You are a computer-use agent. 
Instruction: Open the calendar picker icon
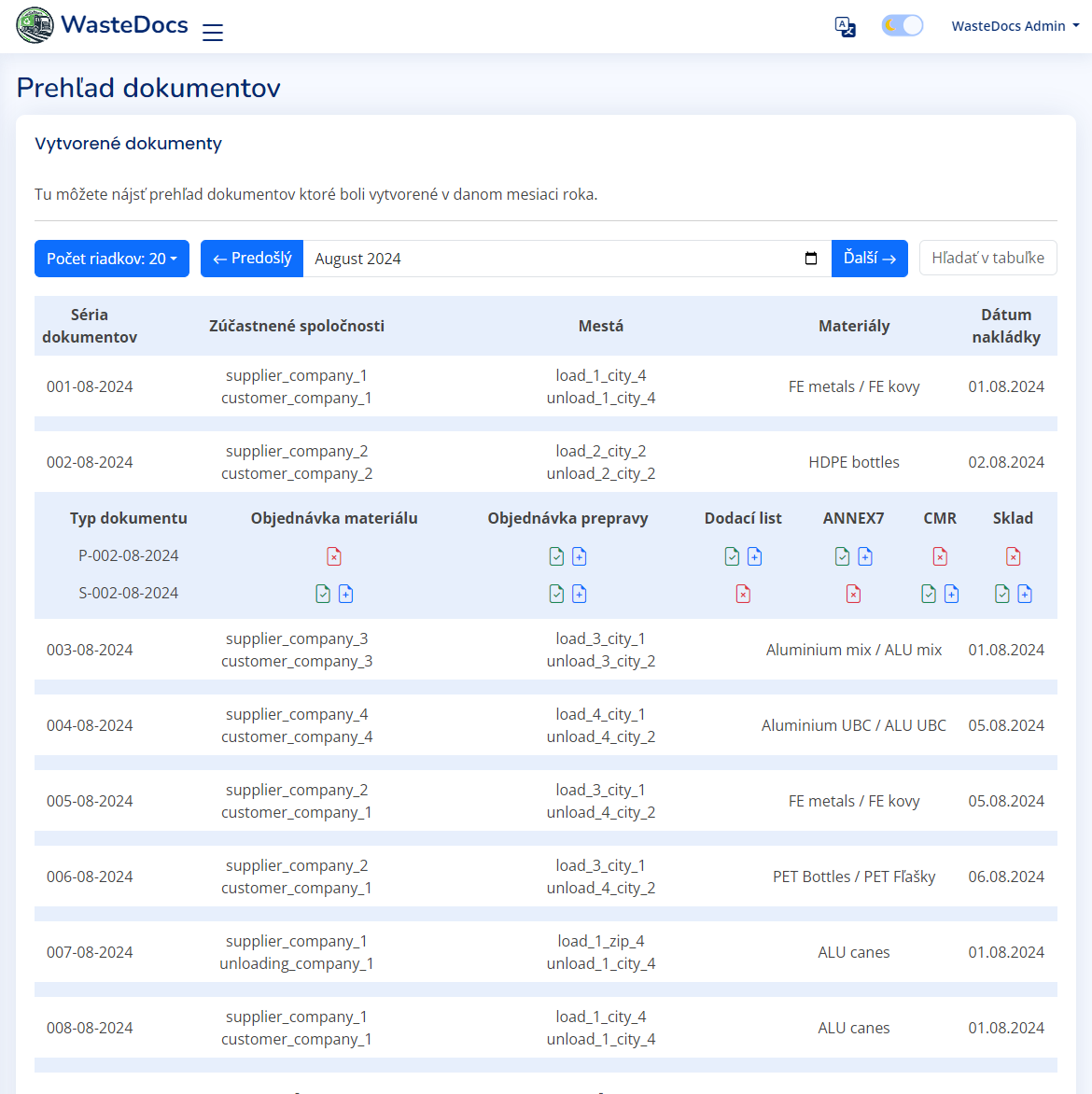coord(811,259)
